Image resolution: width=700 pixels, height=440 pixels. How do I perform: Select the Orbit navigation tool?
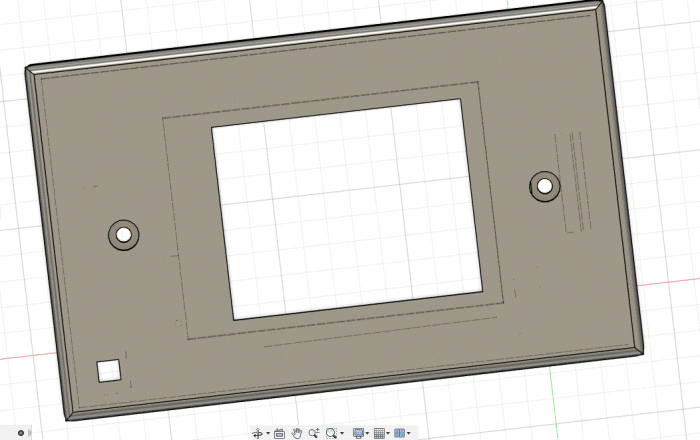coord(258,433)
